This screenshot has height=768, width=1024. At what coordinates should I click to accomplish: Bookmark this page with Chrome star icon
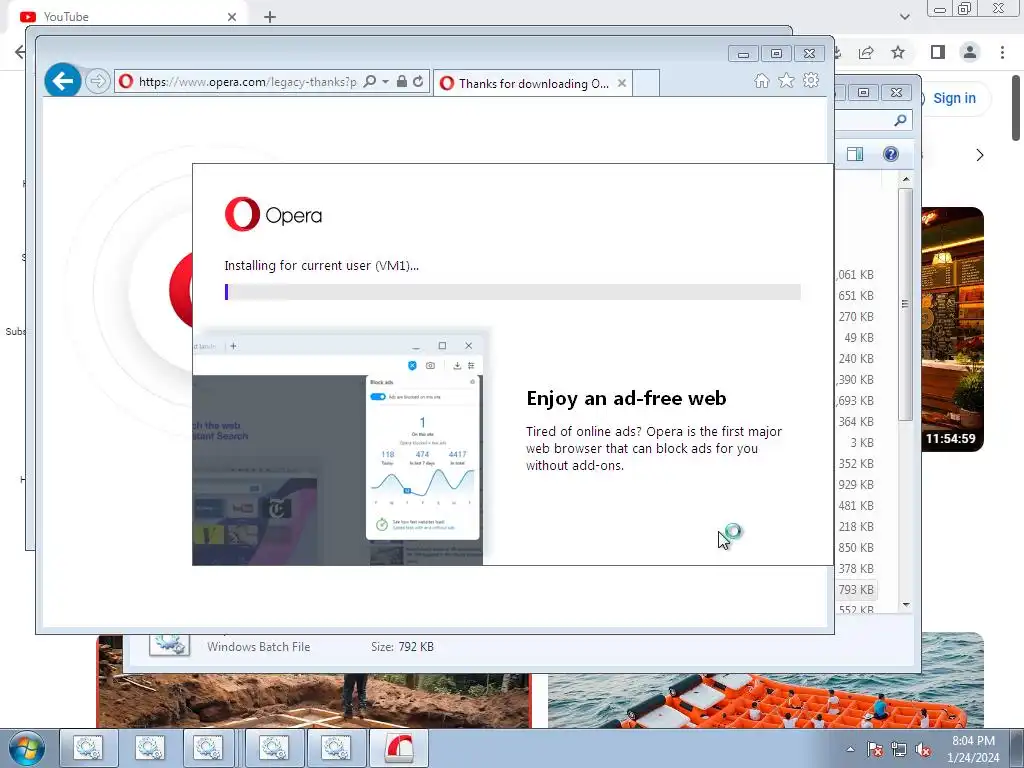click(x=898, y=52)
